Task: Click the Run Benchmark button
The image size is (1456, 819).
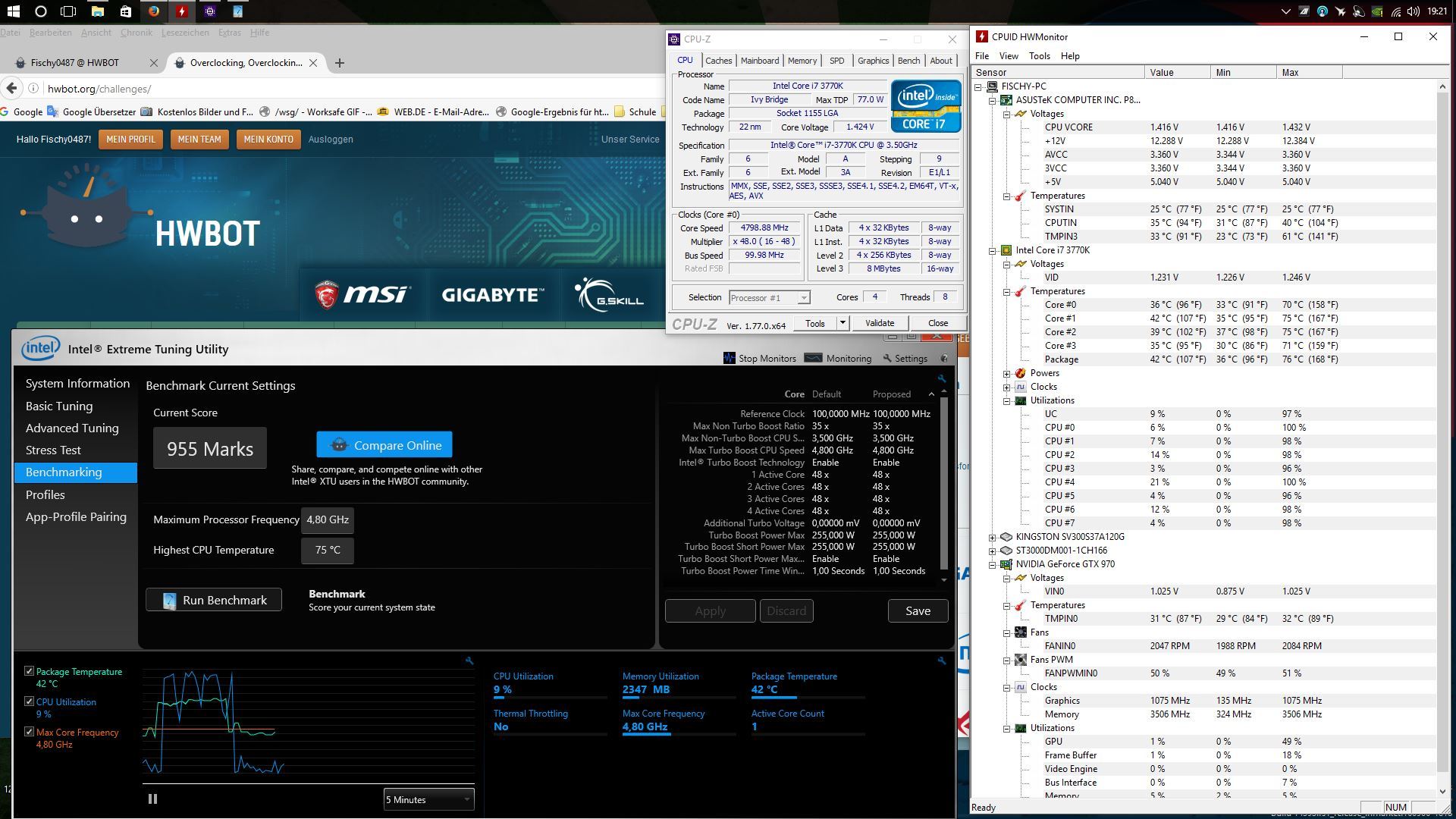Action: pyautogui.click(x=214, y=600)
